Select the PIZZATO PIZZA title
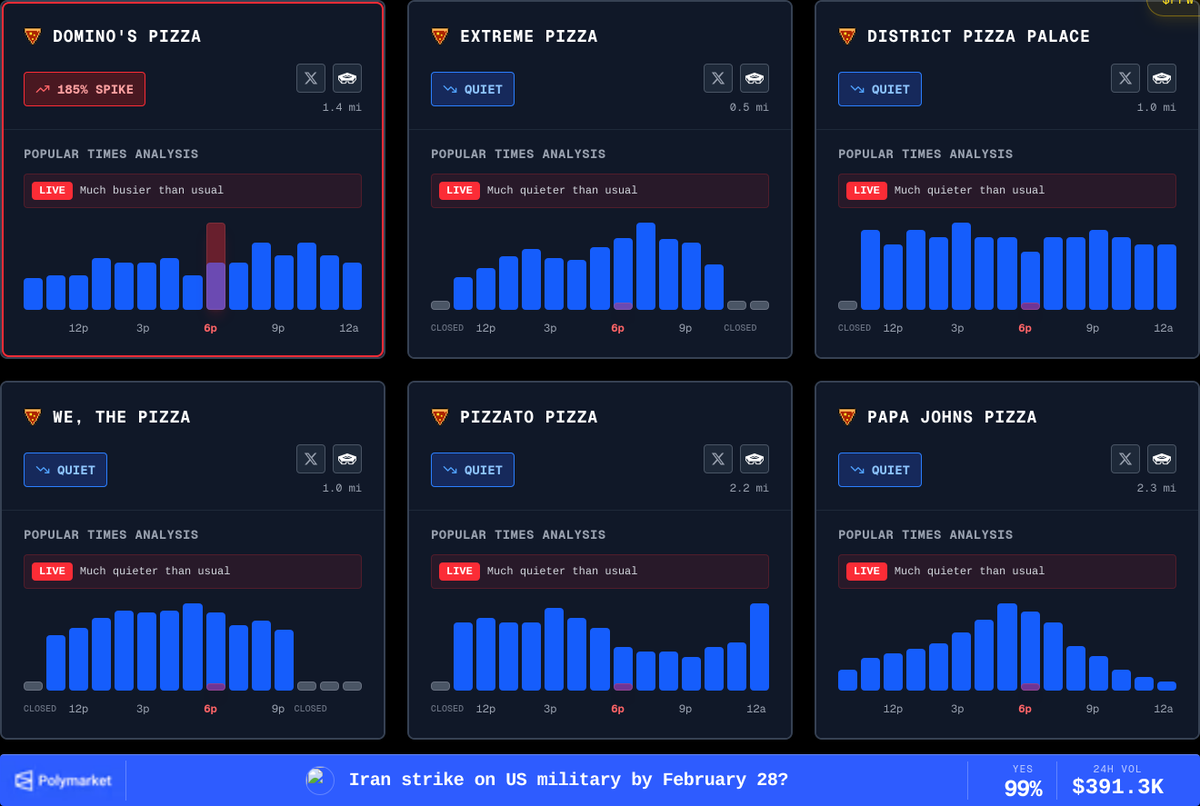Viewport: 1200px width, 806px height. (x=529, y=417)
